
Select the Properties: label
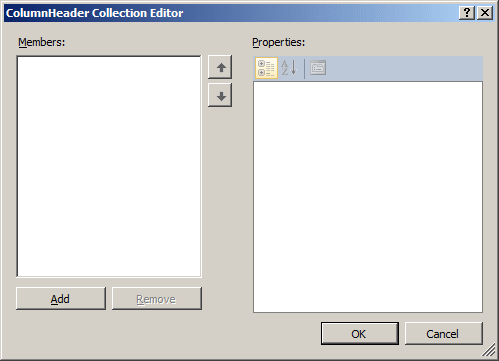[278, 42]
